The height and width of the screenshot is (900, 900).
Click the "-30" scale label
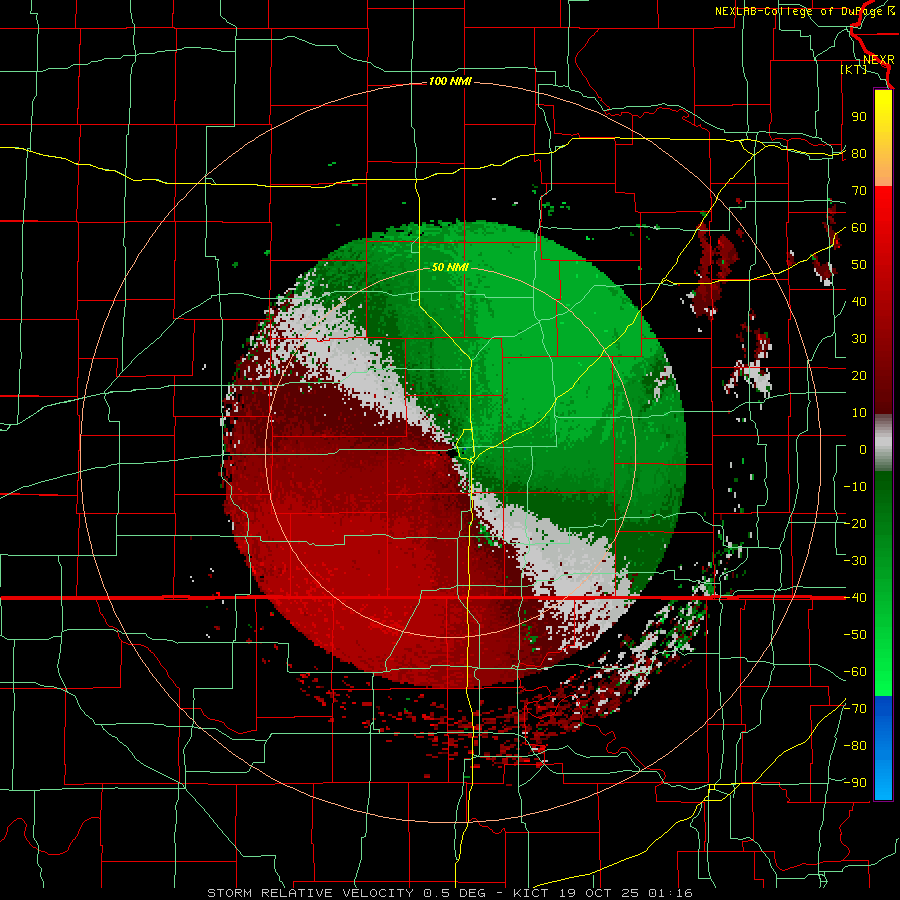pyautogui.click(x=855, y=561)
